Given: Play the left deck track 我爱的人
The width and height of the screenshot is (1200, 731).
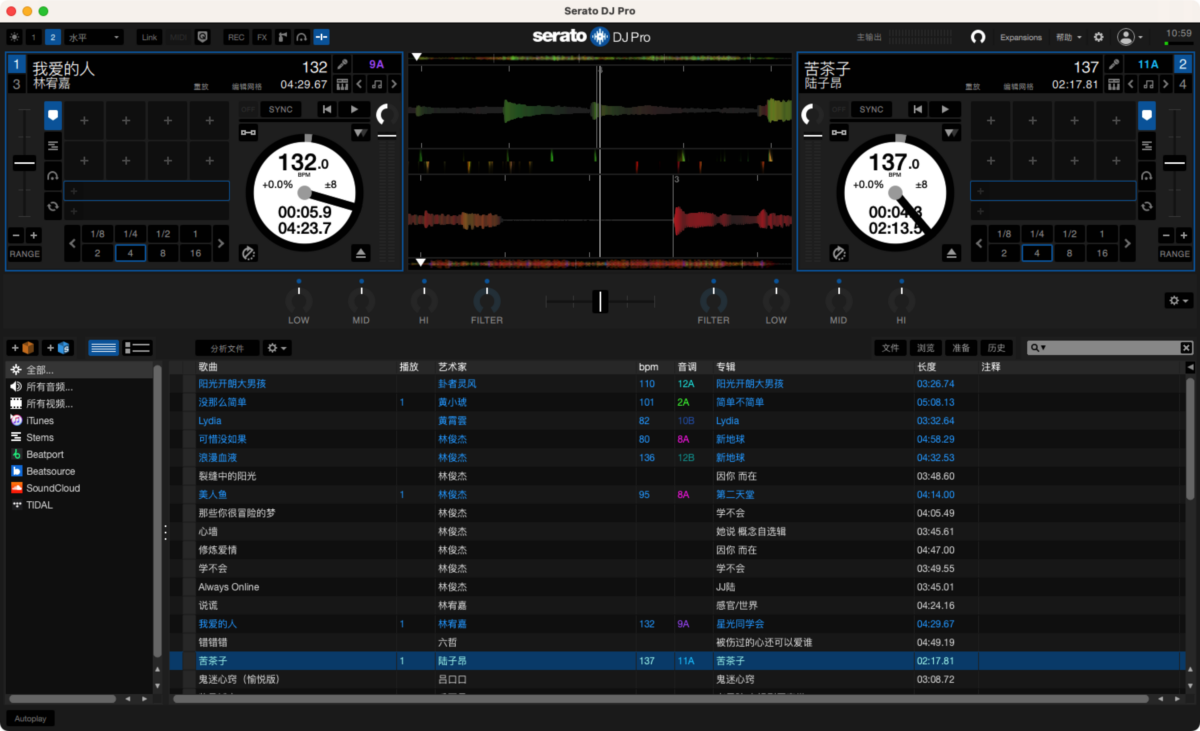Looking at the screenshot, I should tap(354, 109).
